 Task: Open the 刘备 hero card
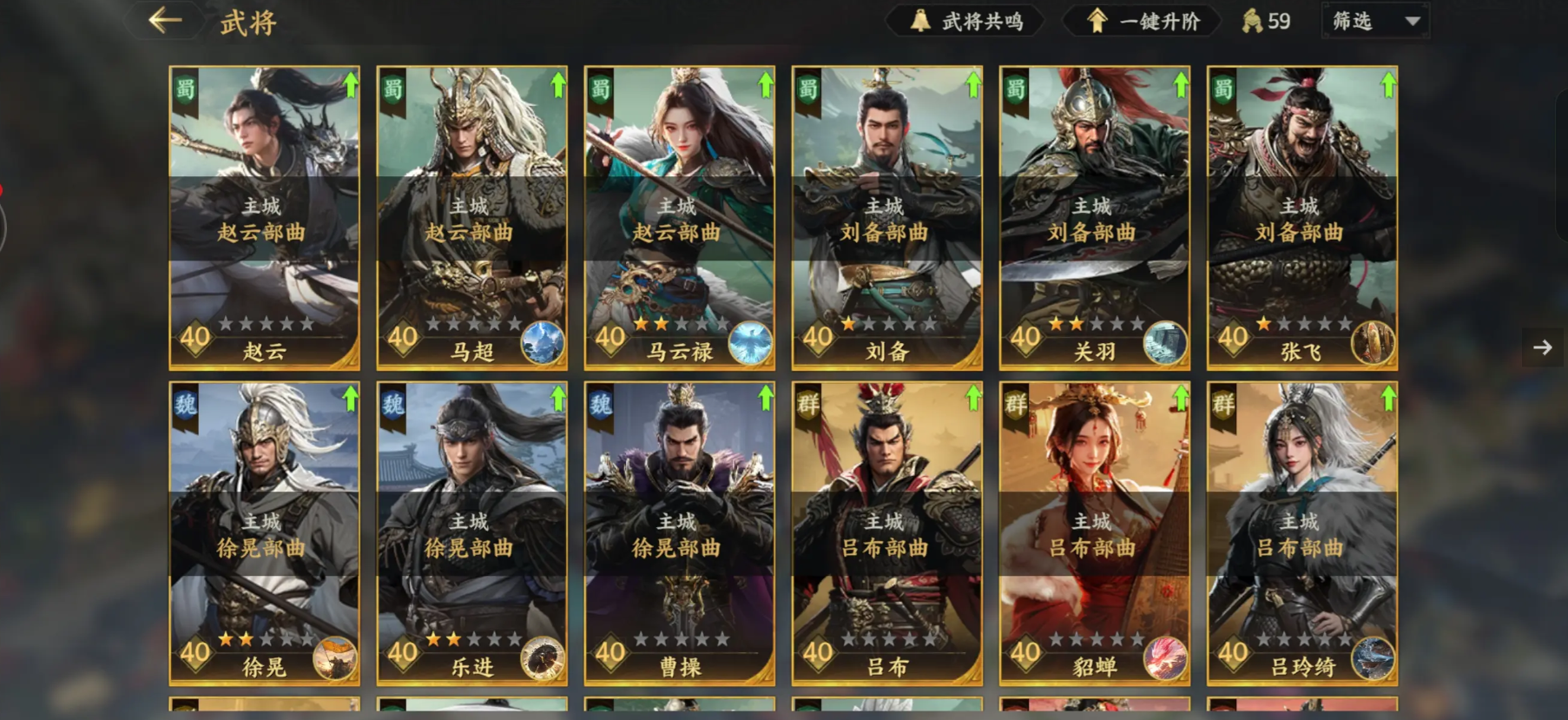887,218
